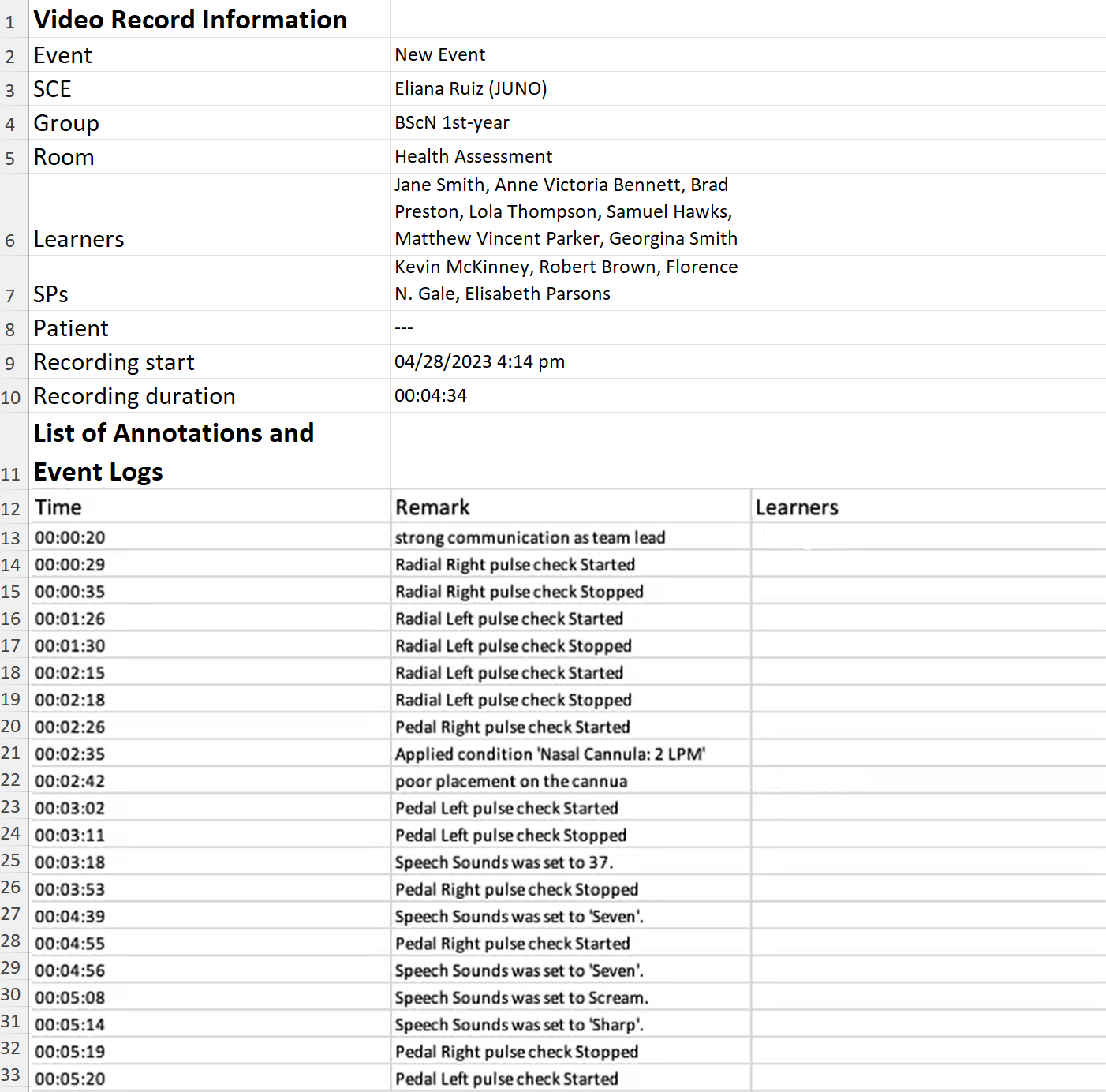Select the 'Time' column header cell
Image resolution: width=1106 pixels, height=1092 pixels.
(210, 507)
